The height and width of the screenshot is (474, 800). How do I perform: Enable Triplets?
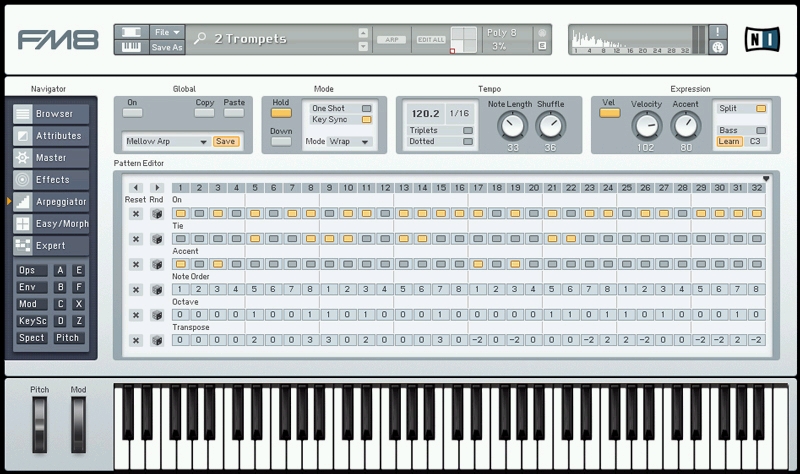(468, 131)
